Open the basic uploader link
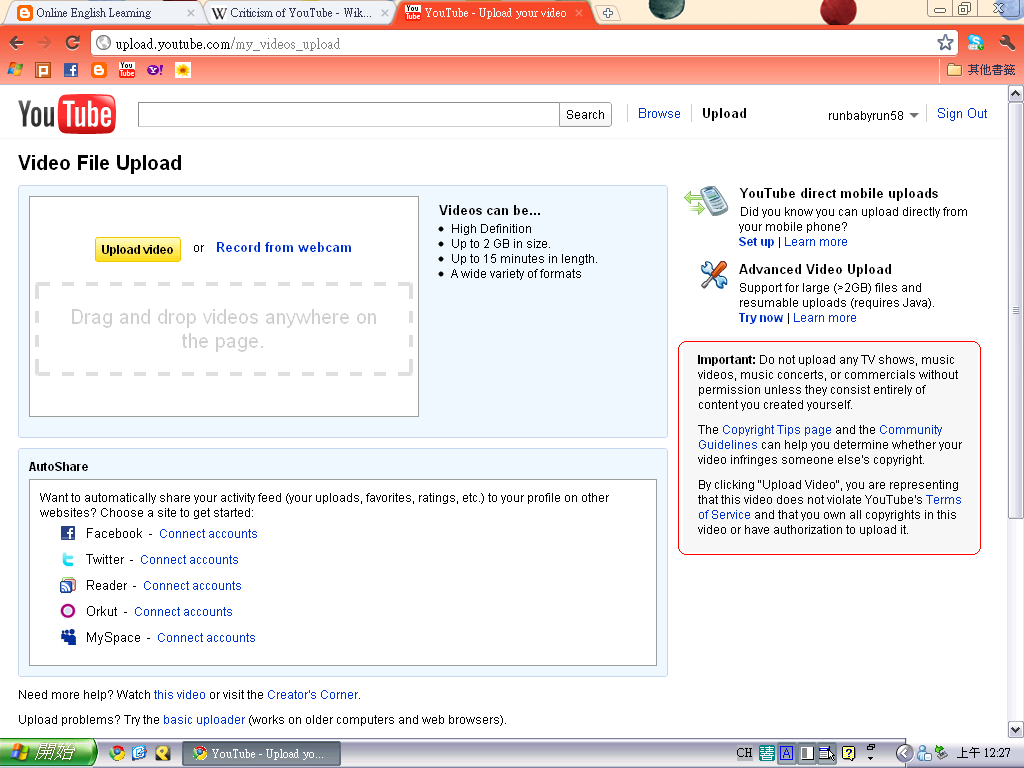 (x=204, y=720)
